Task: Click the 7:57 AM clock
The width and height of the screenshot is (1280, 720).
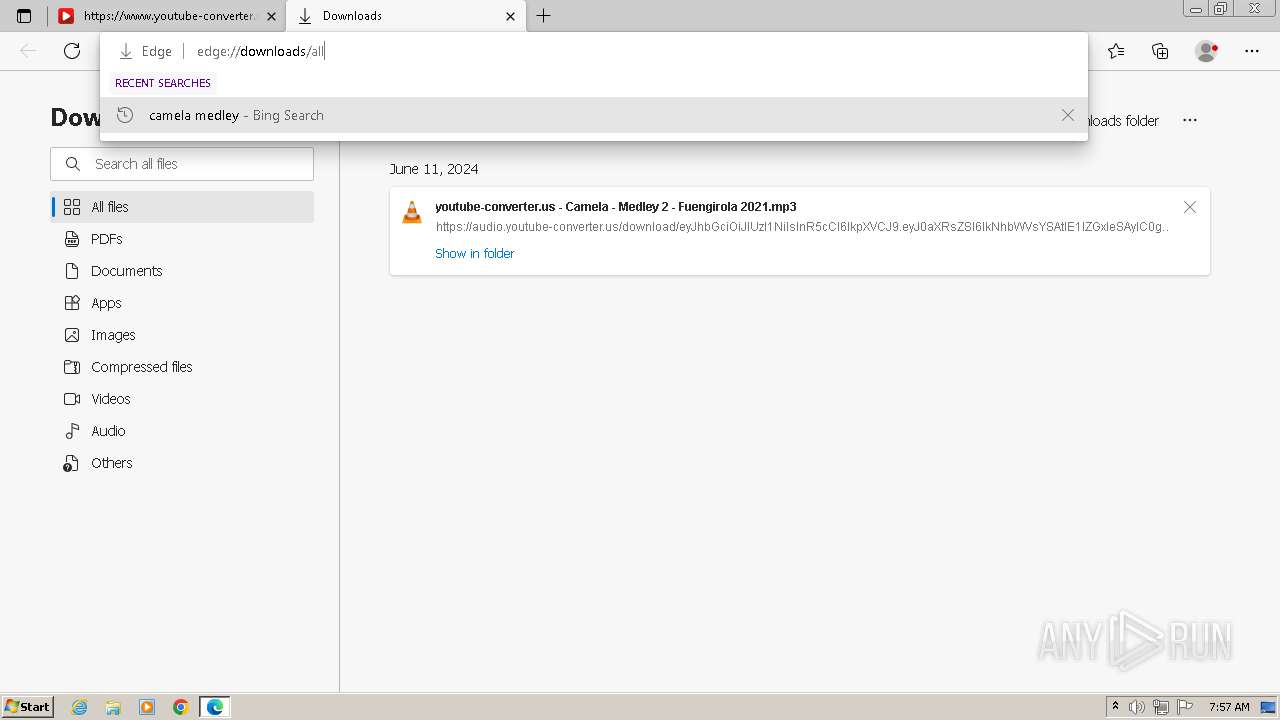Action: [1229, 707]
